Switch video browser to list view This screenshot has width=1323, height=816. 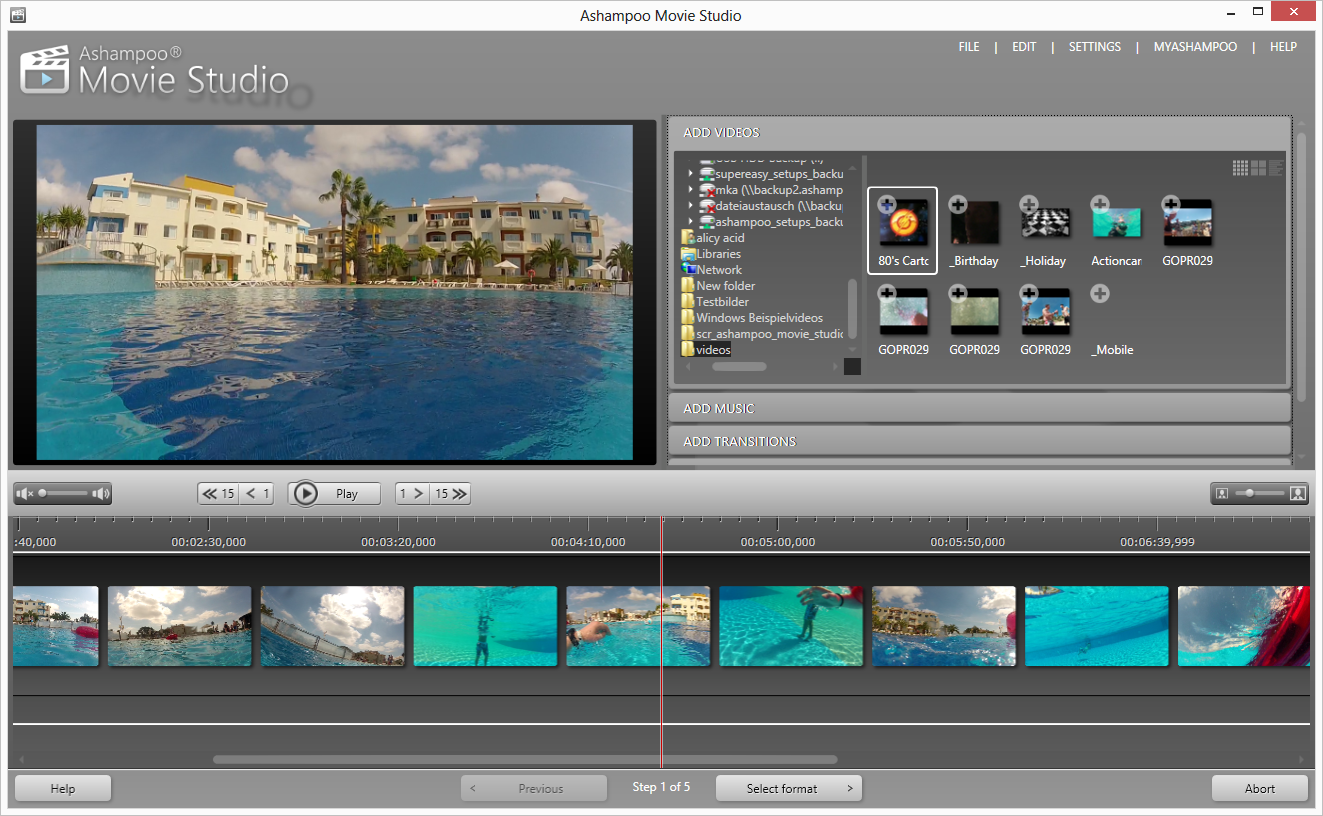point(1276,167)
